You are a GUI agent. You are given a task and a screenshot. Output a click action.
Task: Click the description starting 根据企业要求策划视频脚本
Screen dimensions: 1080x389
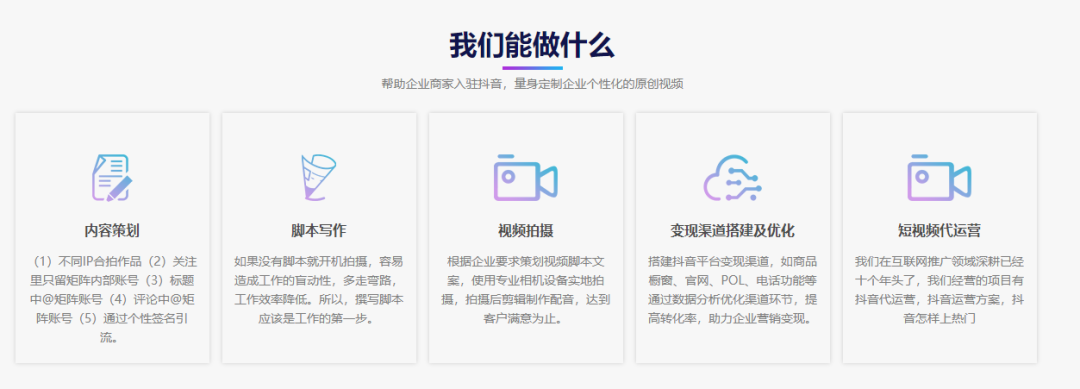tap(526, 290)
